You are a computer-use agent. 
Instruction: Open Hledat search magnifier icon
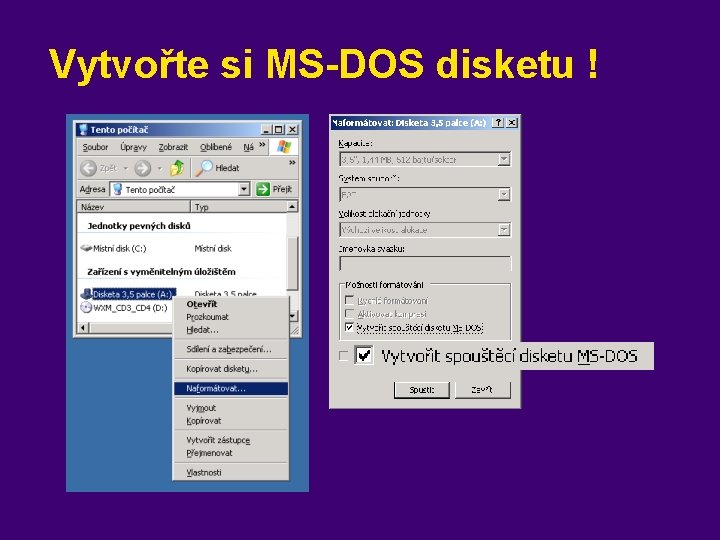(x=203, y=168)
